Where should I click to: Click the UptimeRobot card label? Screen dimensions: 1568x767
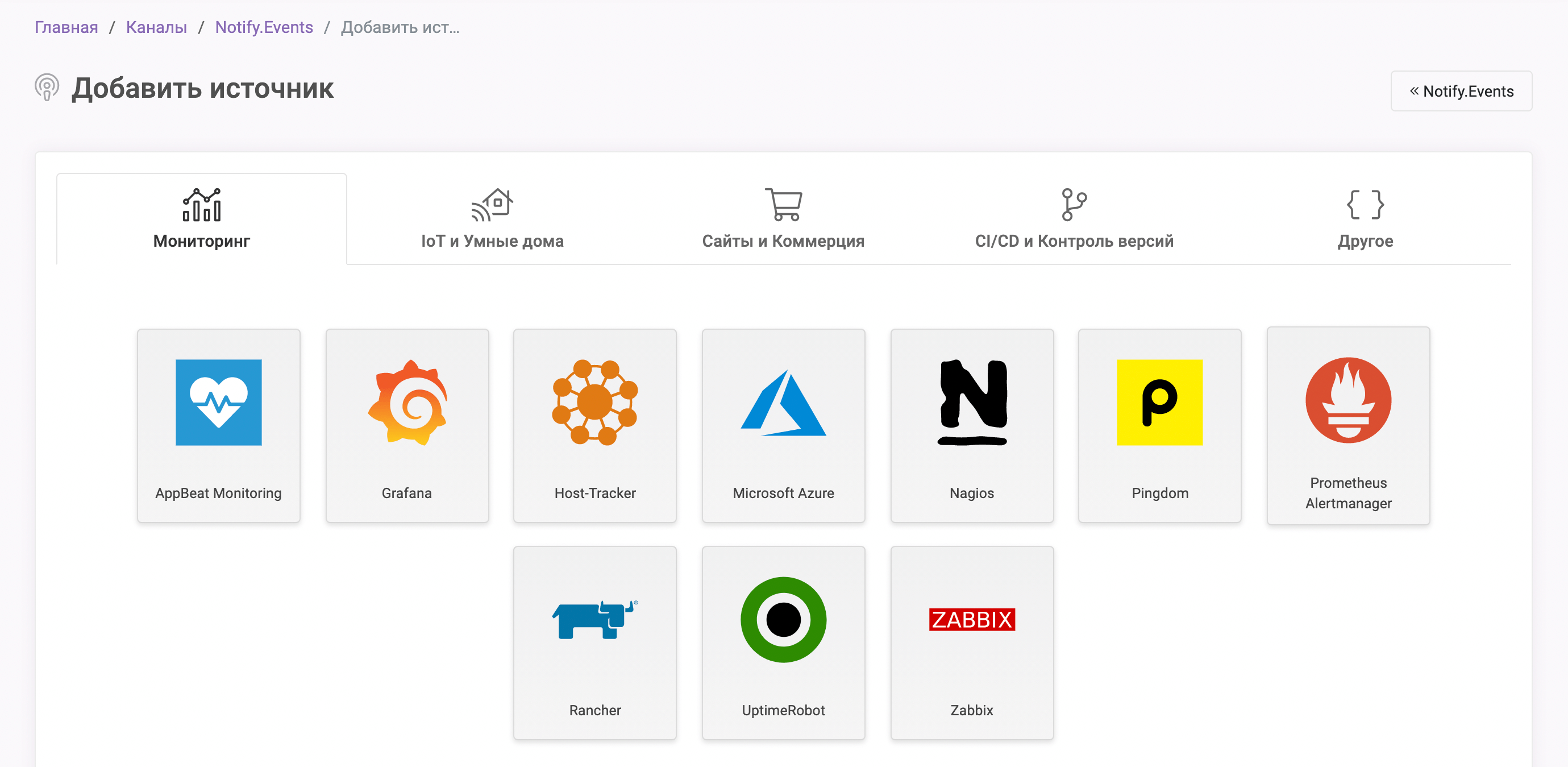783,710
